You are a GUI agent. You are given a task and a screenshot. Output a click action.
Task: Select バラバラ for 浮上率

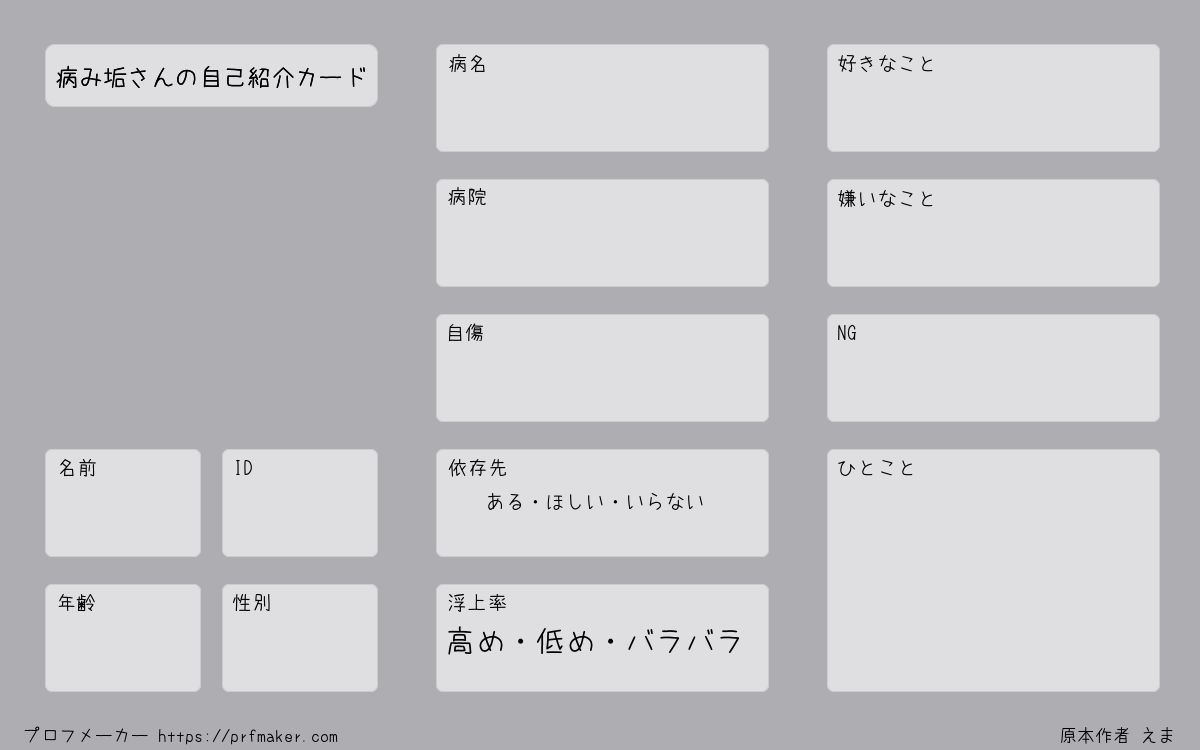(x=684, y=641)
